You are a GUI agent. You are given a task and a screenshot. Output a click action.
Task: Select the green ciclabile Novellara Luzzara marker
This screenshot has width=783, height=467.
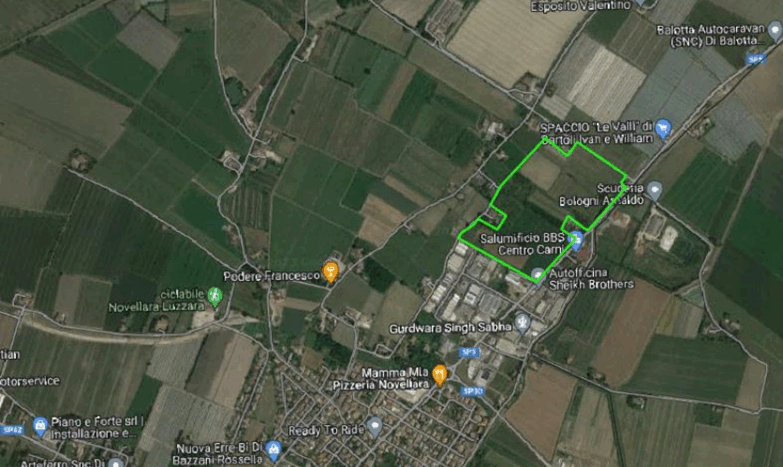[215, 297]
